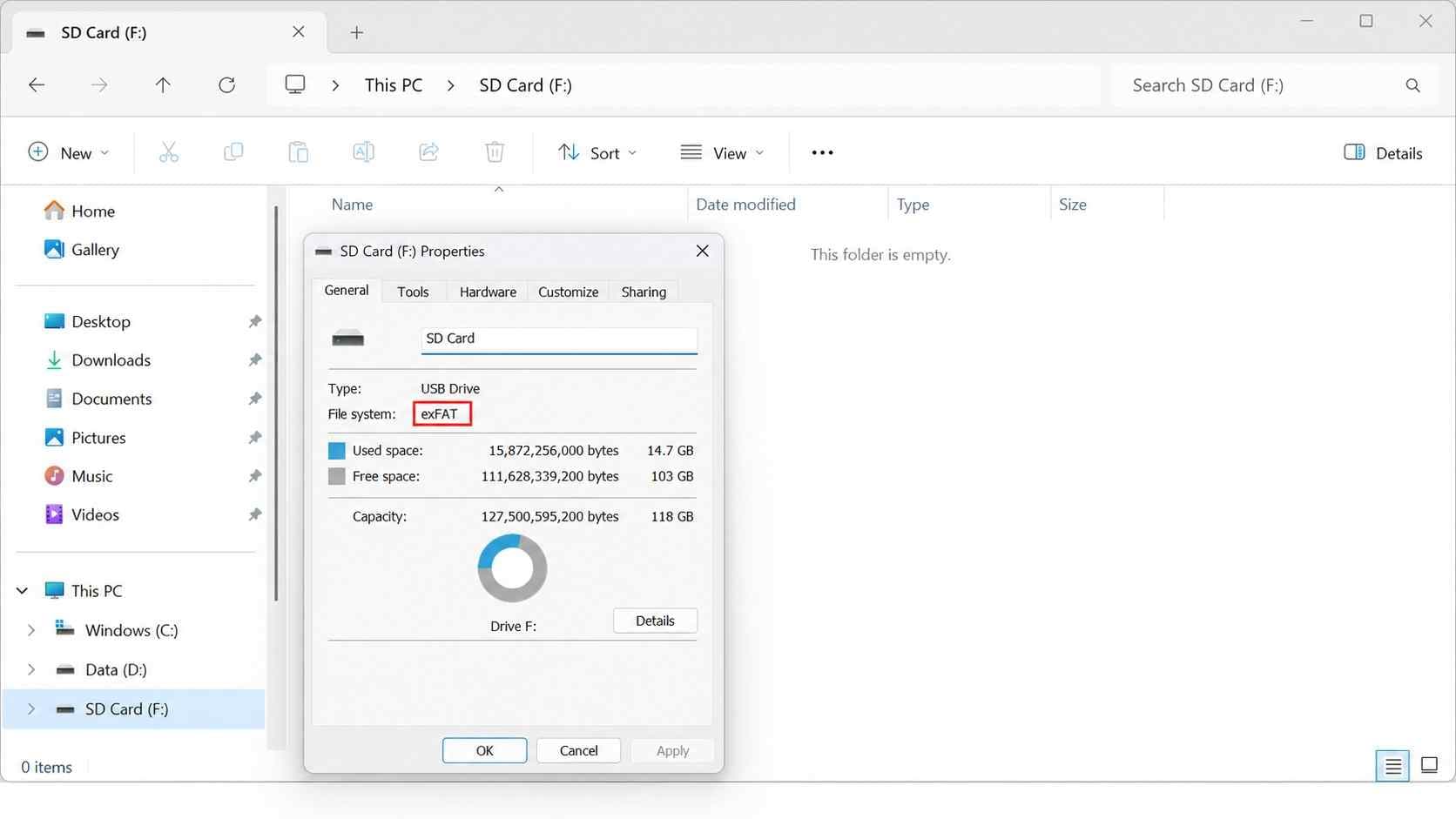Click the Paste clipboard icon
The image size is (1456, 819).
coord(298,152)
